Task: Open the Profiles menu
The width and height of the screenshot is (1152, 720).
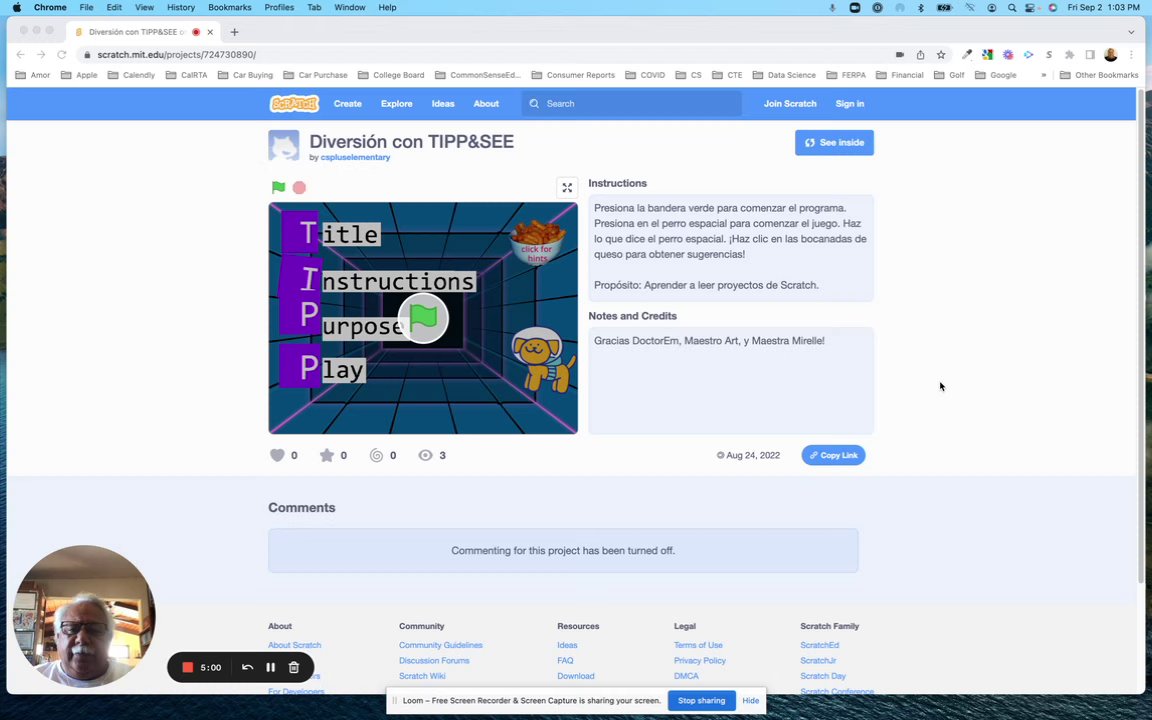Action: point(279,7)
